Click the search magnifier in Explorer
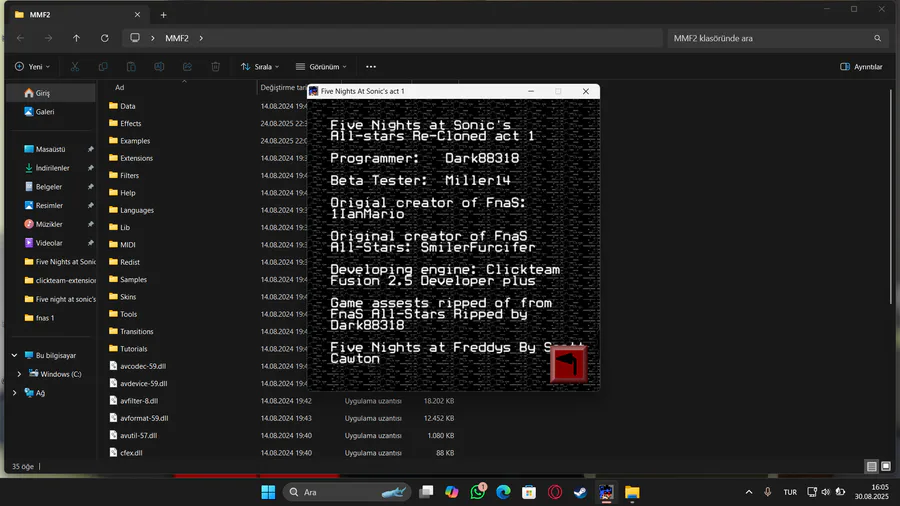 [x=877, y=38]
